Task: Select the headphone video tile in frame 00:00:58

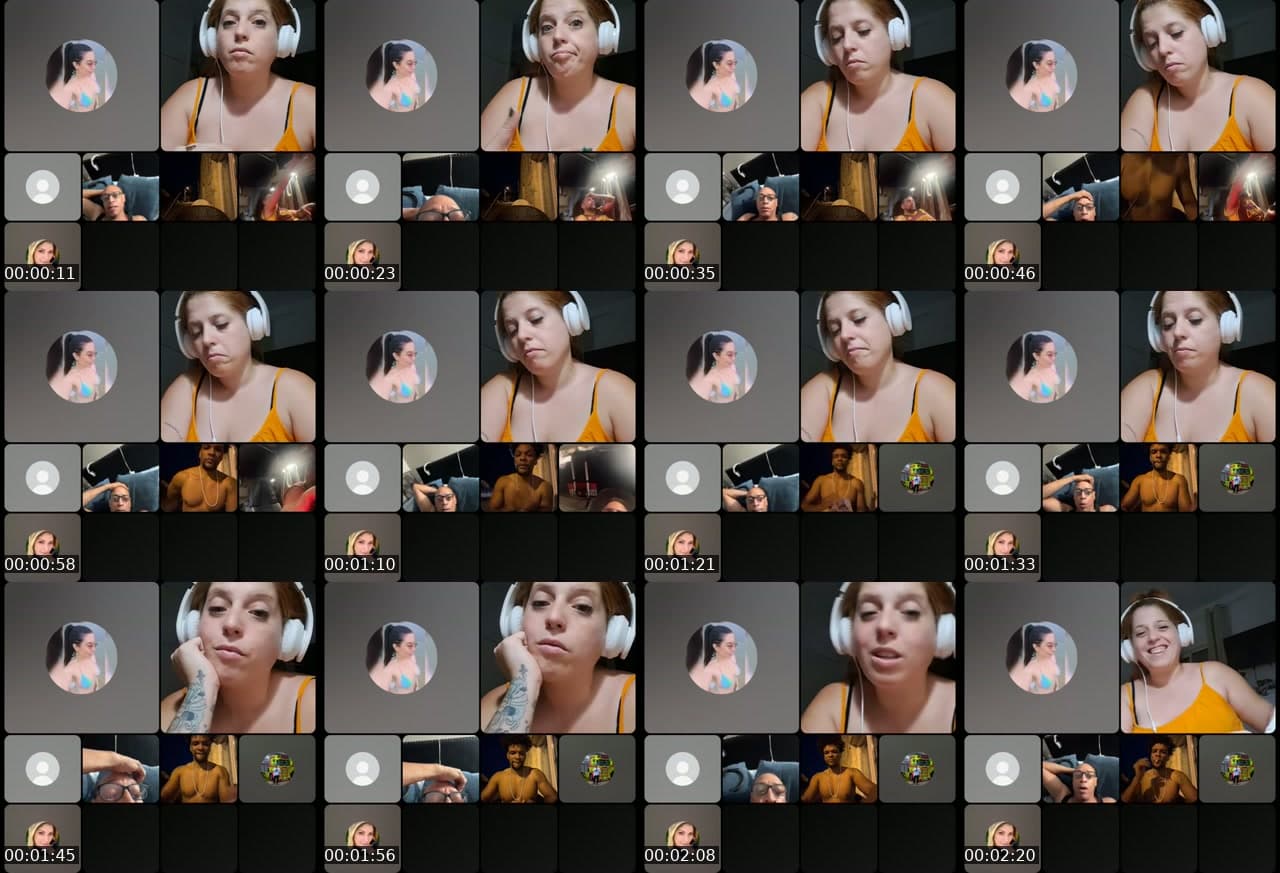Action: pos(238,366)
